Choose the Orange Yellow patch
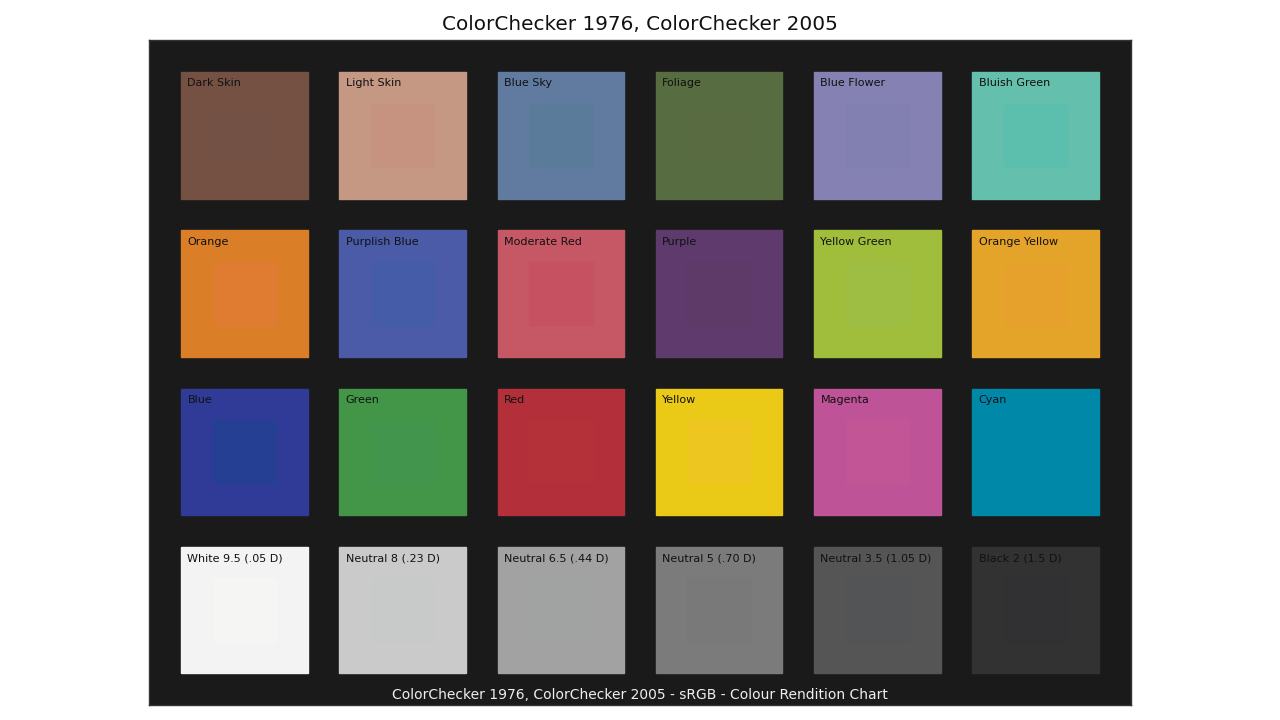Screen dimensions: 1280x720 [1036, 294]
